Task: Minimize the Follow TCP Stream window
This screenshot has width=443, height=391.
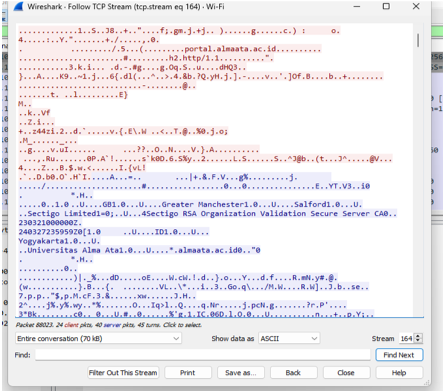Action: pos(357,6)
